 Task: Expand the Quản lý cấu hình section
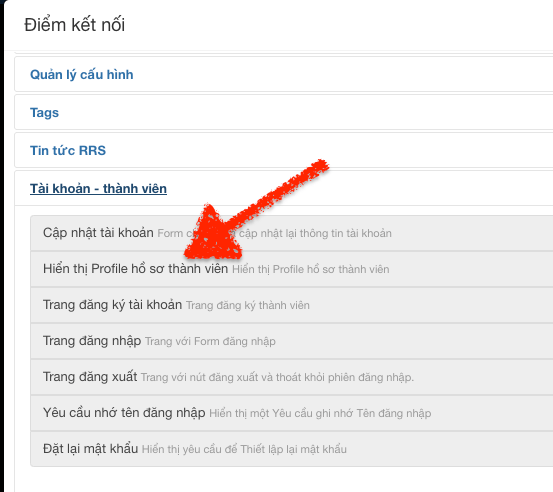(81, 75)
